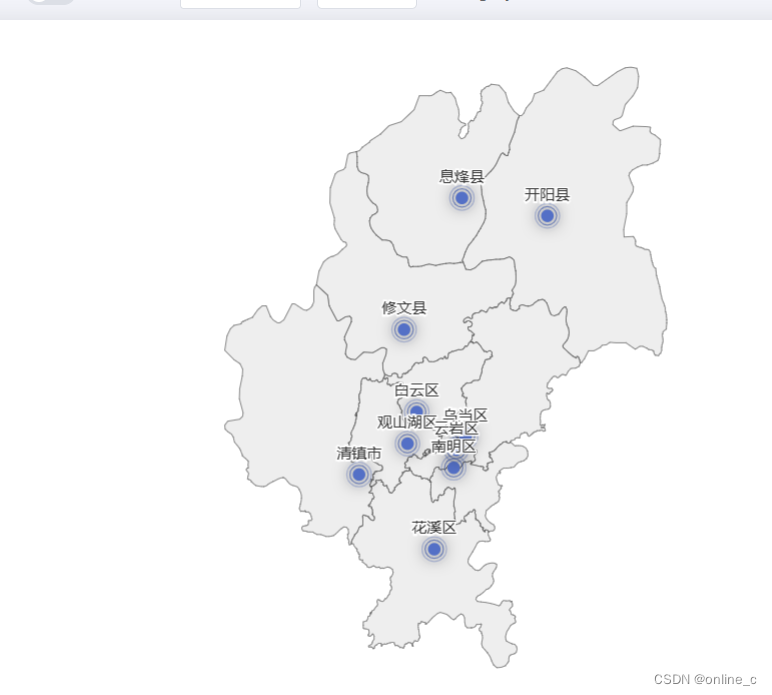The image size is (772, 695).
Task: Click the blue marker under 息烽县
Action: pos(461,198)
